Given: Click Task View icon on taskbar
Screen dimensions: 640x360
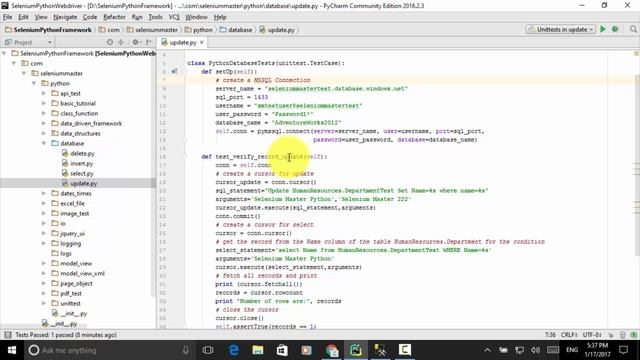Looking at the screenshot, I should [x=208, y=350].
